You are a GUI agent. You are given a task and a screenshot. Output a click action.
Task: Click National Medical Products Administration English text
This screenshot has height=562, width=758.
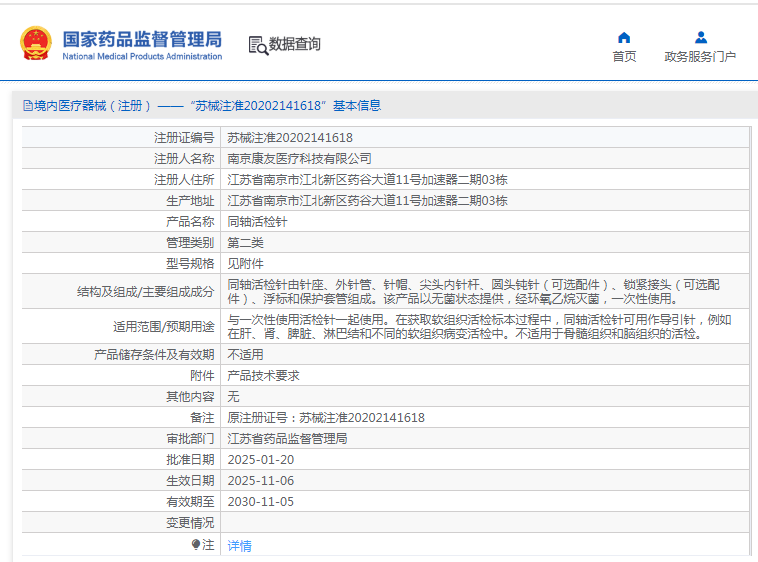click(142, 57)
